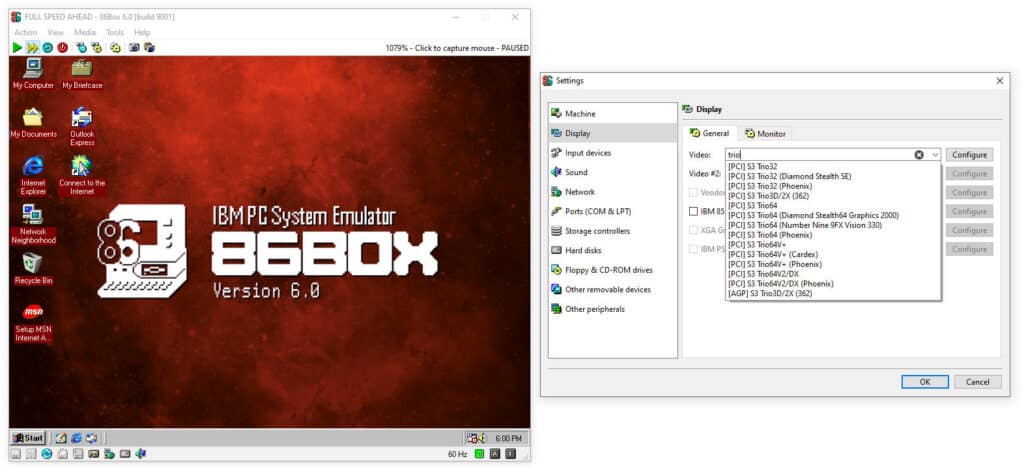Choose S3 Trio64 Number Nine 9FX Vision 330
Viewport: 1024px width, 470px height.
(x=833, y=225)
